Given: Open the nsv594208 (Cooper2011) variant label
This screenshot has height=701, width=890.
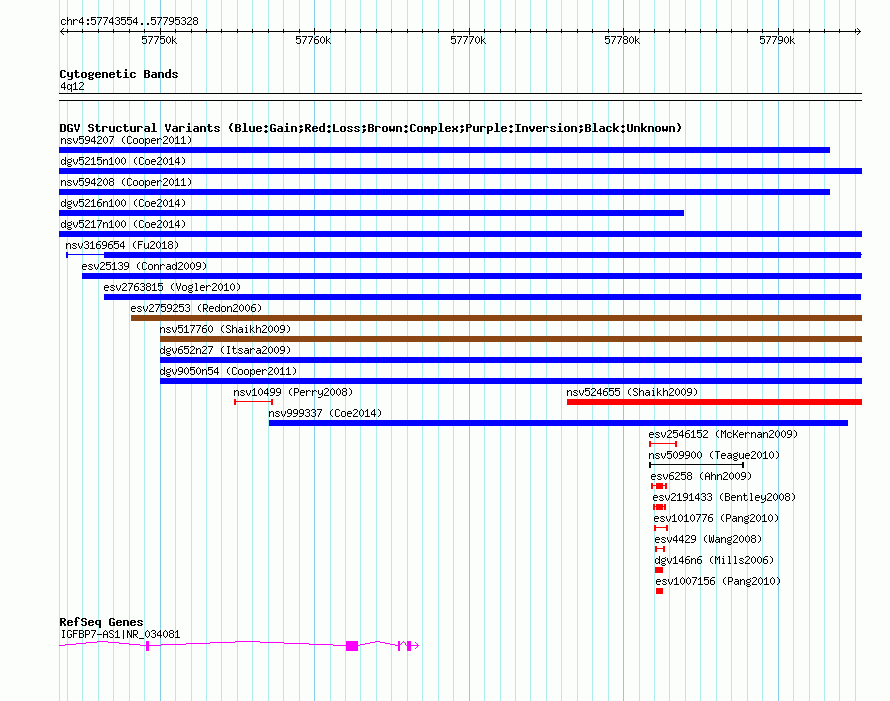Looking at the screenshot, I should coord(126,182).
